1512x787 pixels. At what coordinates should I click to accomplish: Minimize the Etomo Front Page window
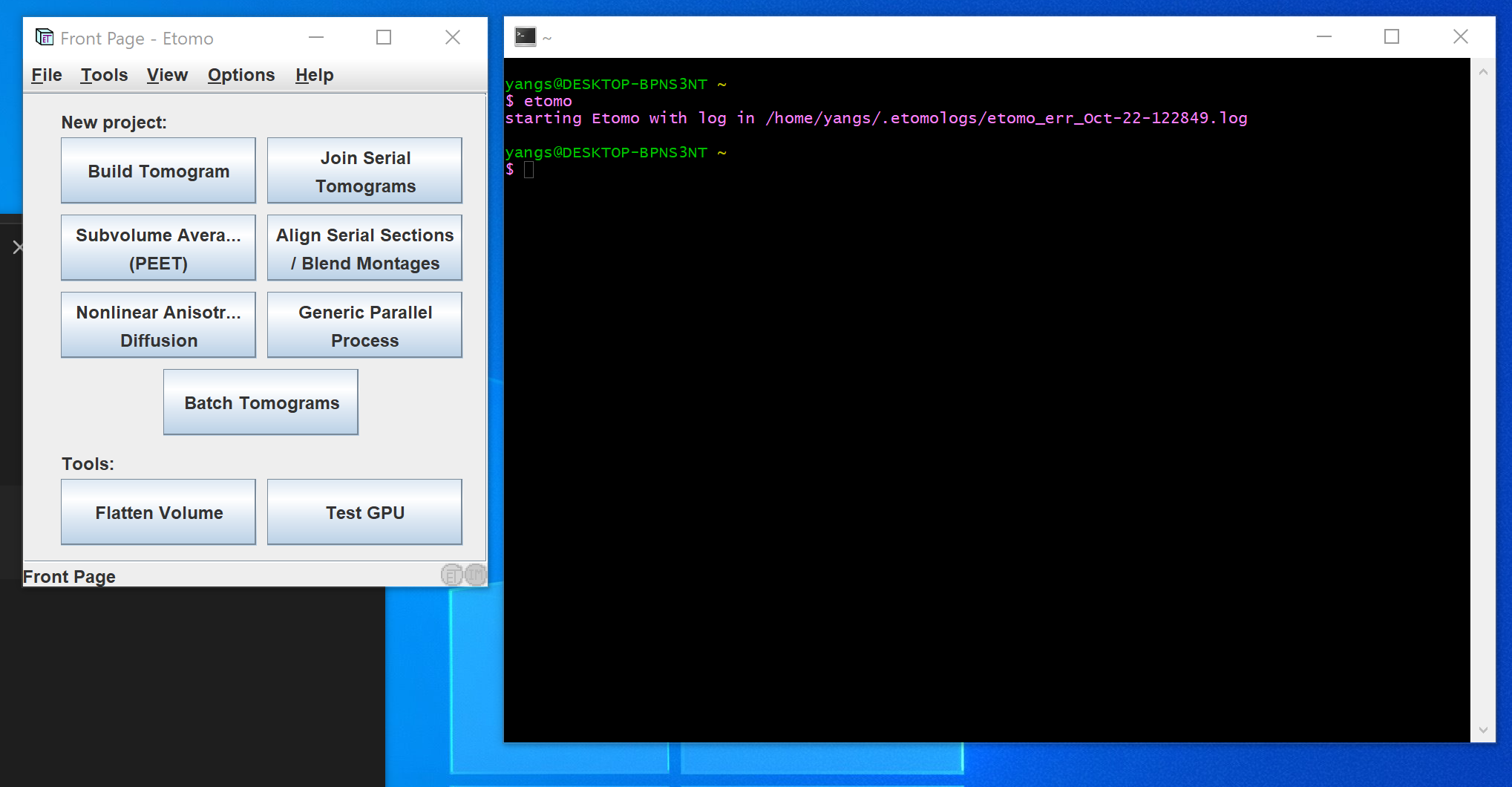click(x=316, y=37)
